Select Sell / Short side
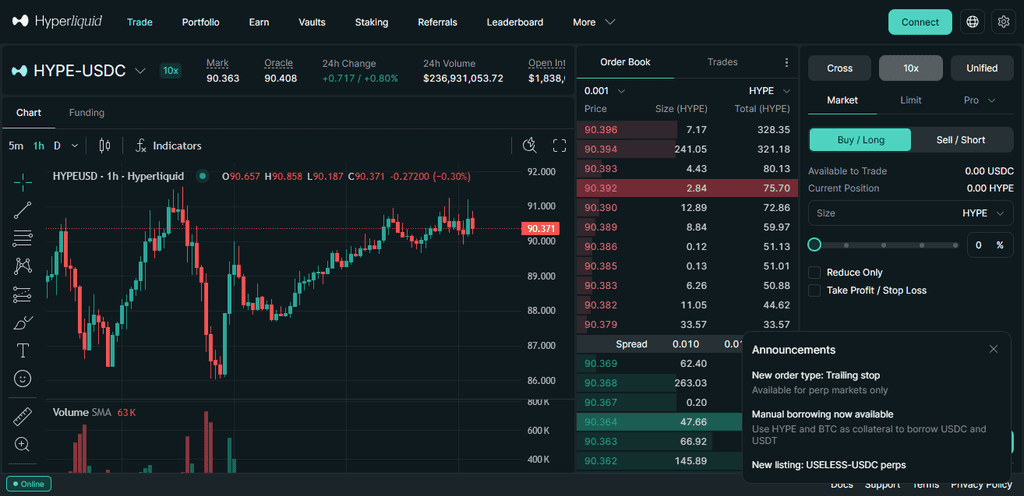The image size is (1024, 496). point(961,140)
